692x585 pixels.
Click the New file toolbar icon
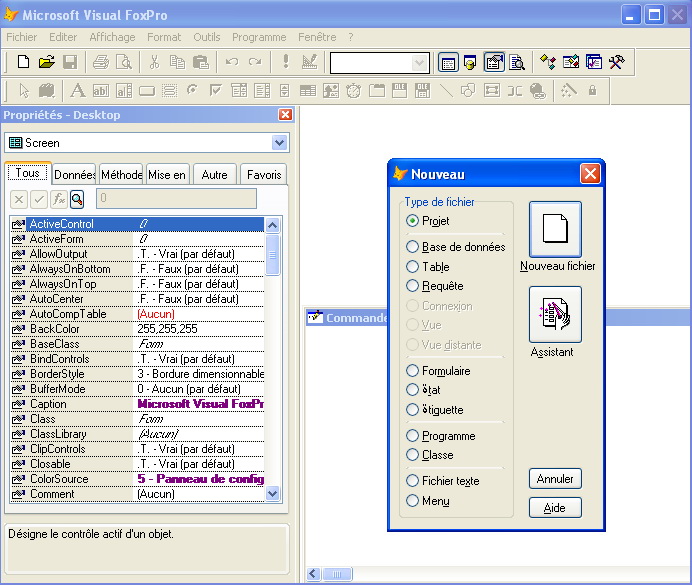(23, 62)
